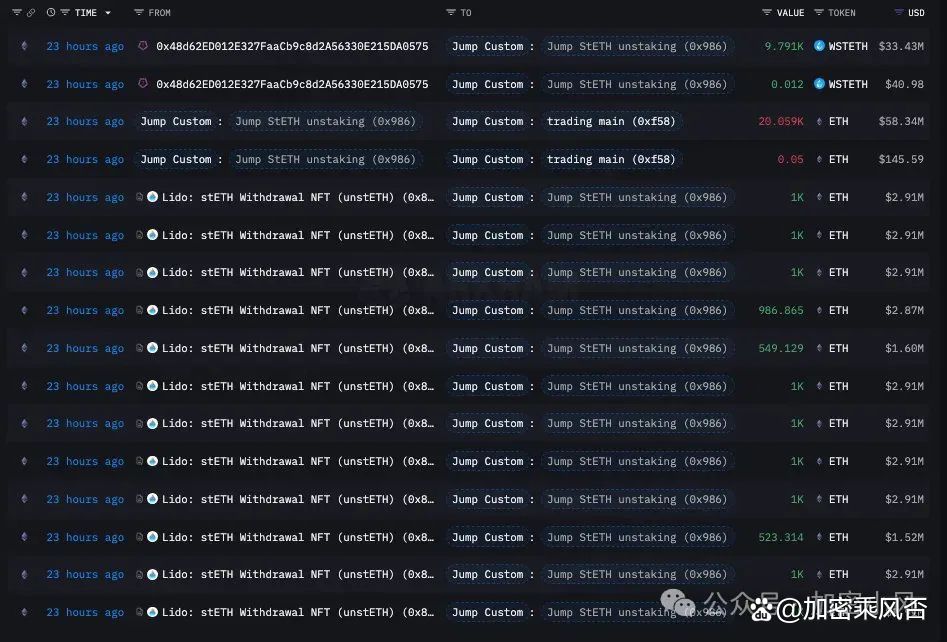Click Ethereum chain icon in 0.012 WSTETH row
This screenshot has width=947, height=642.
[24, 84]
